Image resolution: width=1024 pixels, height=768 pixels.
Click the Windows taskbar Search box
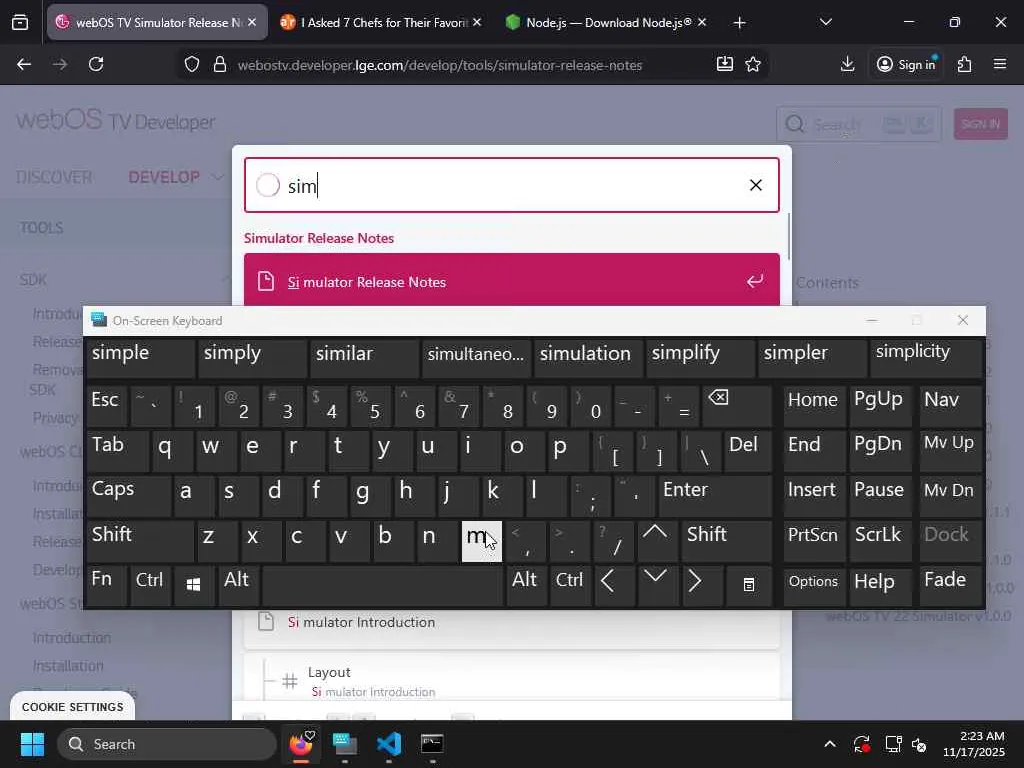click(167, 744)
